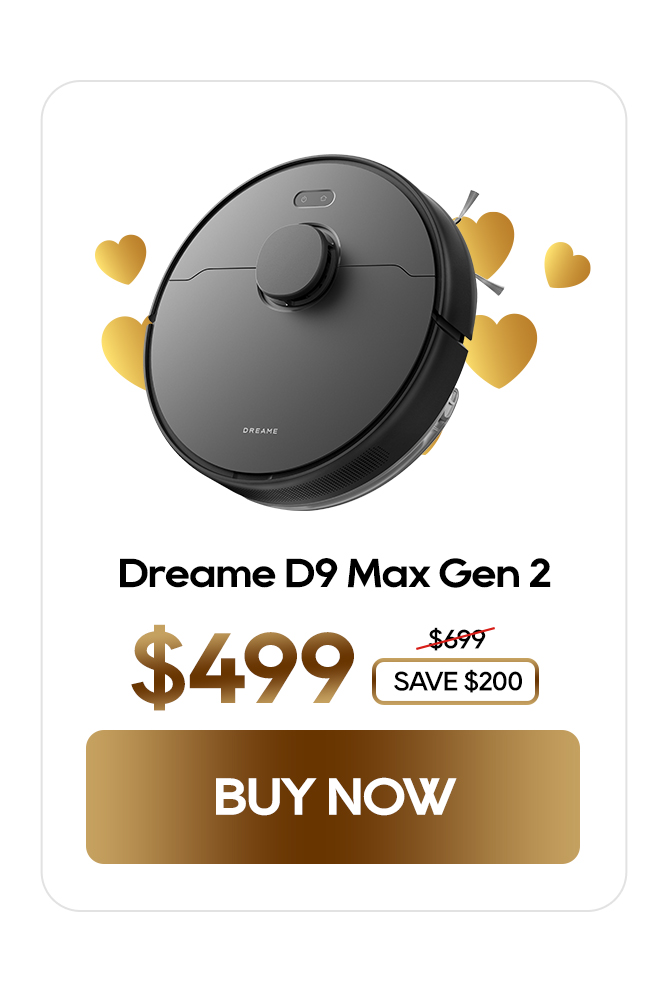The image size is (667, 992).
Task: Click the small gold heart at far right
Action: point(567,265)
